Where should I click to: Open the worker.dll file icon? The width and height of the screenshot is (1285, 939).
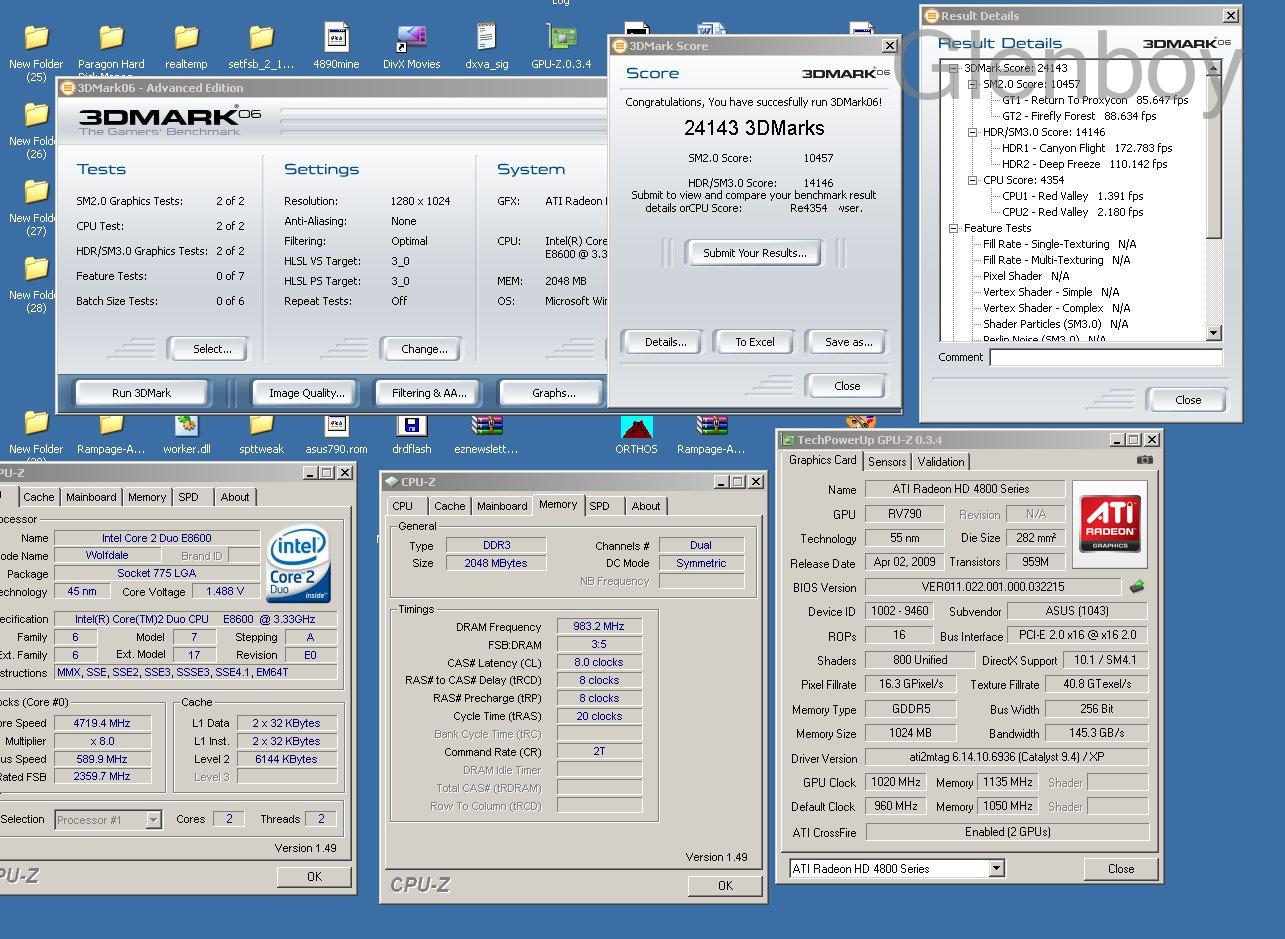[186, 428]
